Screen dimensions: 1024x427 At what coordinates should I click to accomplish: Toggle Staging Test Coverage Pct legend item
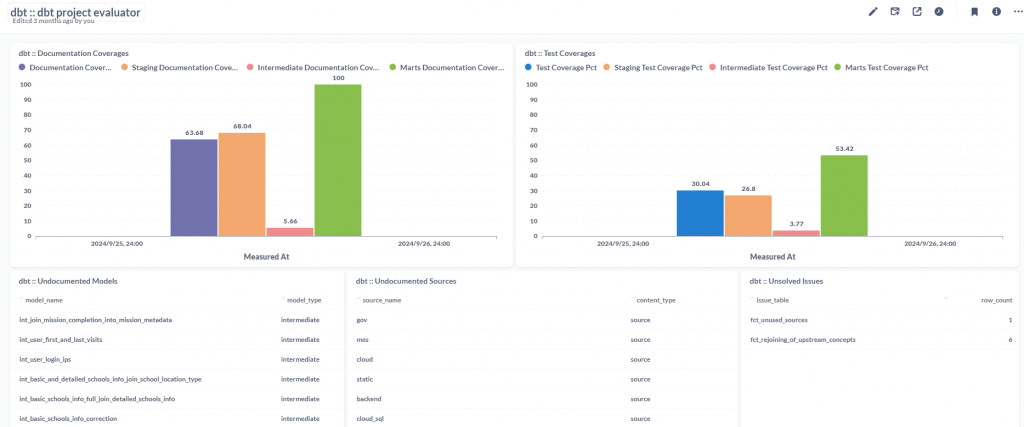coord(653,67)
